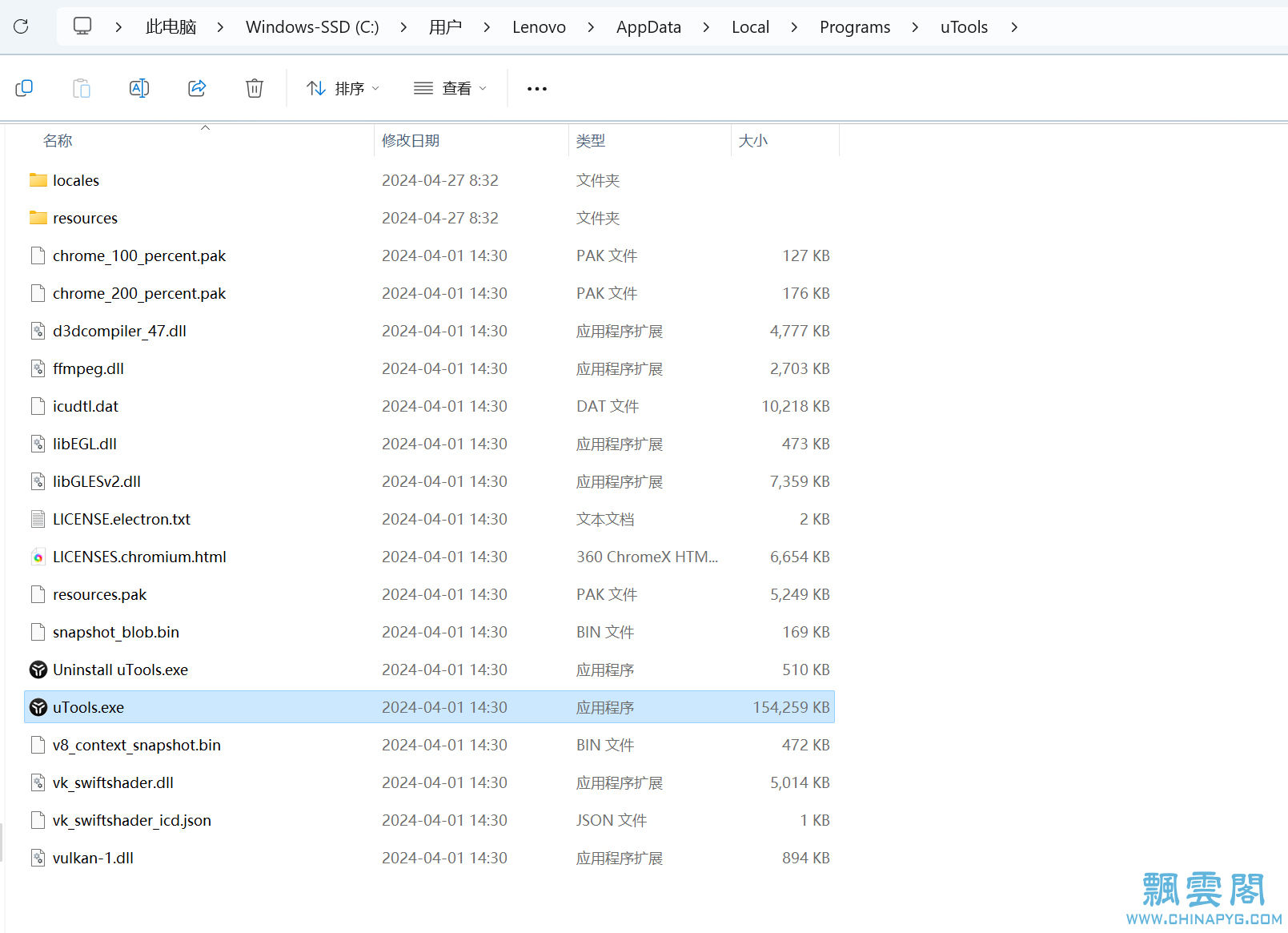This screenshot has width=1288, height=933.
Task: Click the 4,777 KB size cell
Action: [x=800, y=331]
